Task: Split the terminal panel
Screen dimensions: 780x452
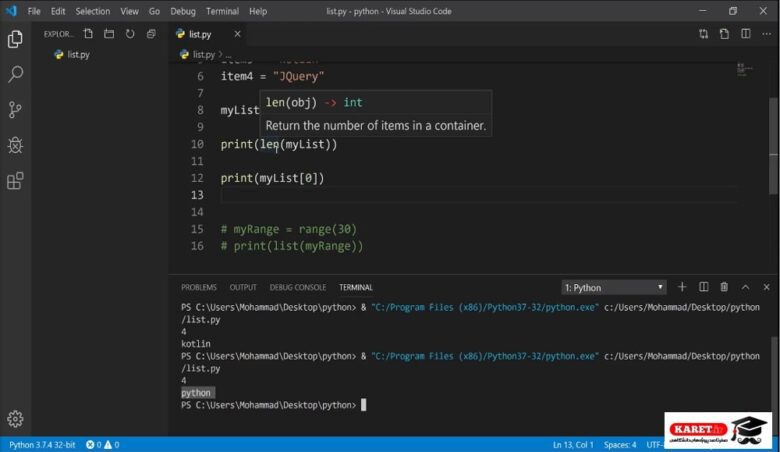Action: [x=703, y=287]
